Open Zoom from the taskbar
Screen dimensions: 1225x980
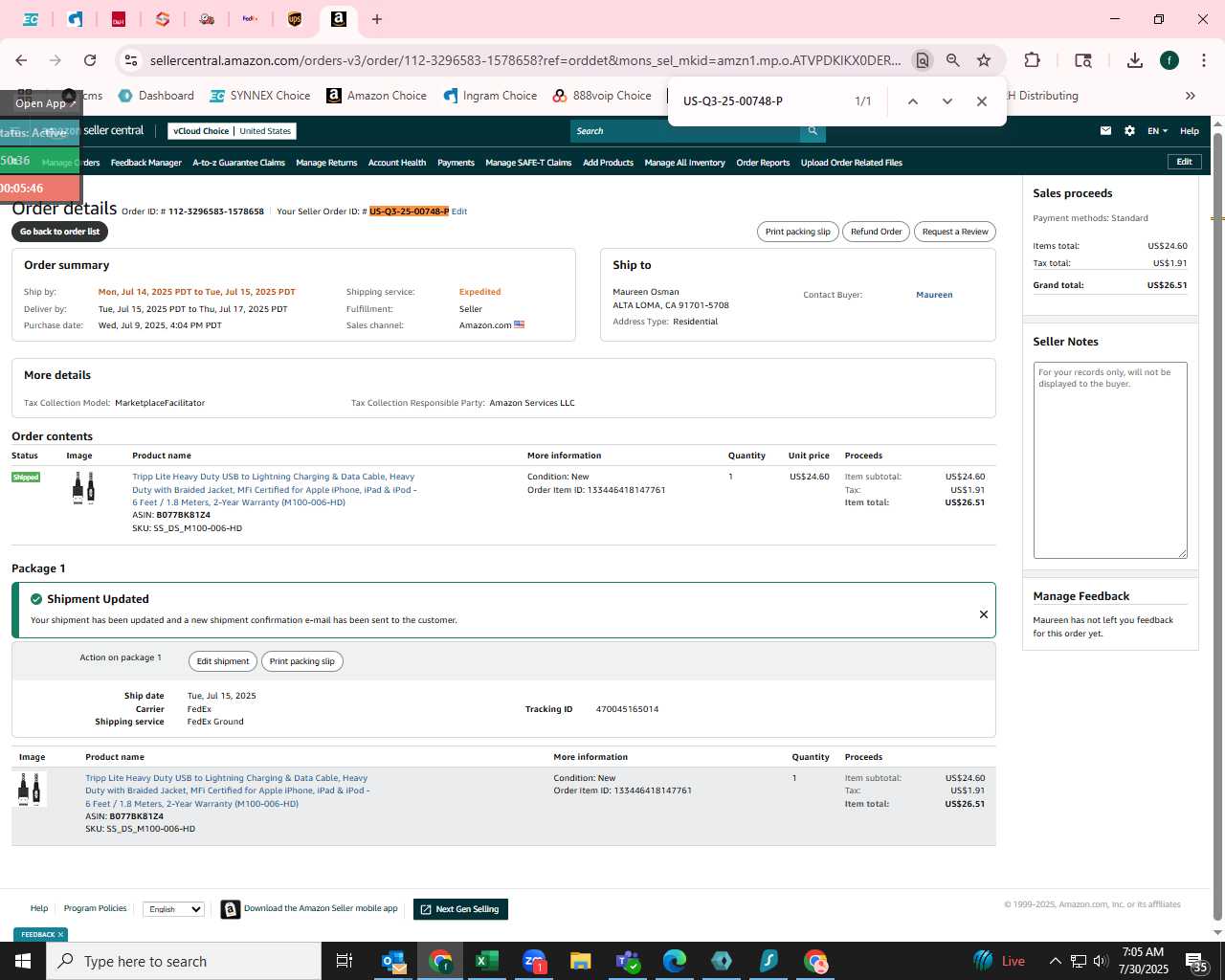tap(534, 961)
